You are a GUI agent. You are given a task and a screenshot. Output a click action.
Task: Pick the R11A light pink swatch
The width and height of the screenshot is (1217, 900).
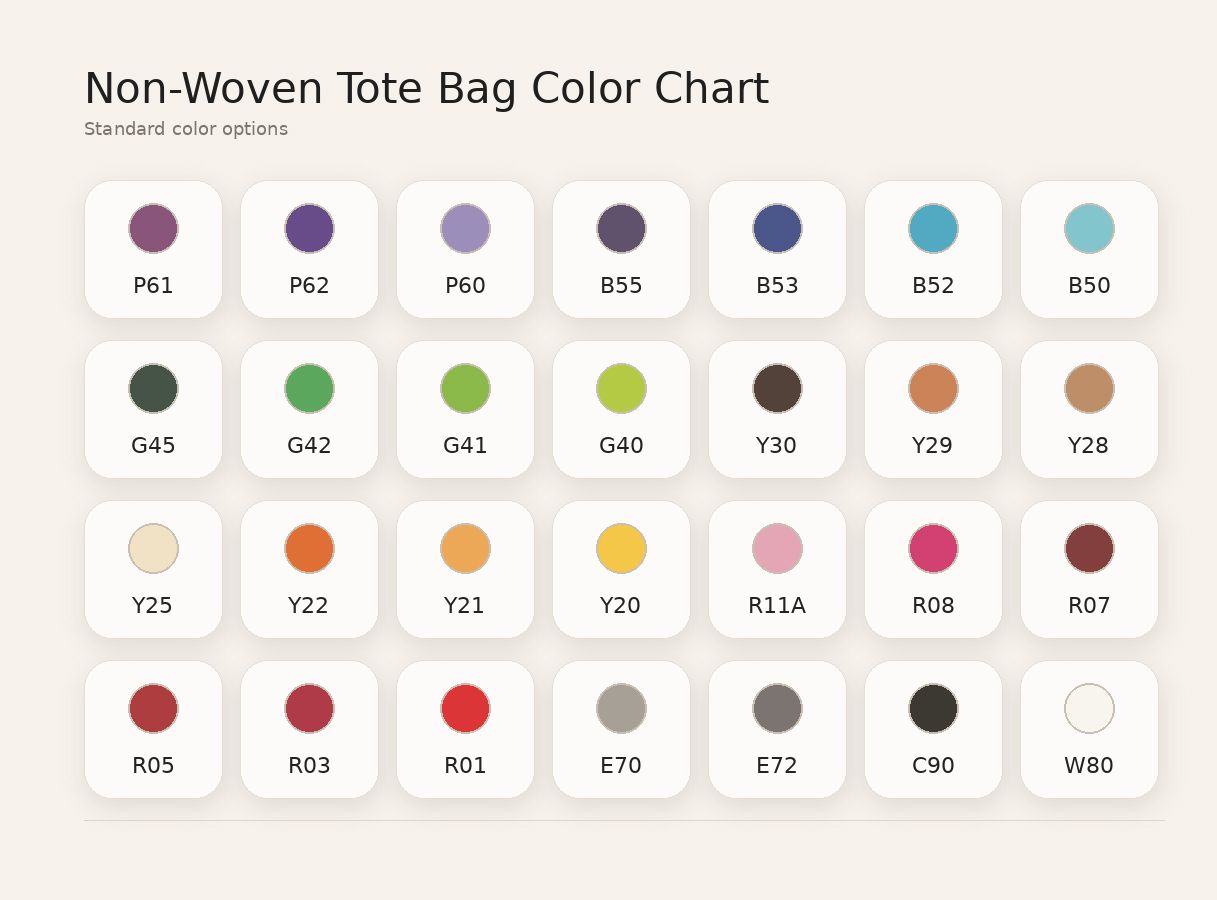777,548
